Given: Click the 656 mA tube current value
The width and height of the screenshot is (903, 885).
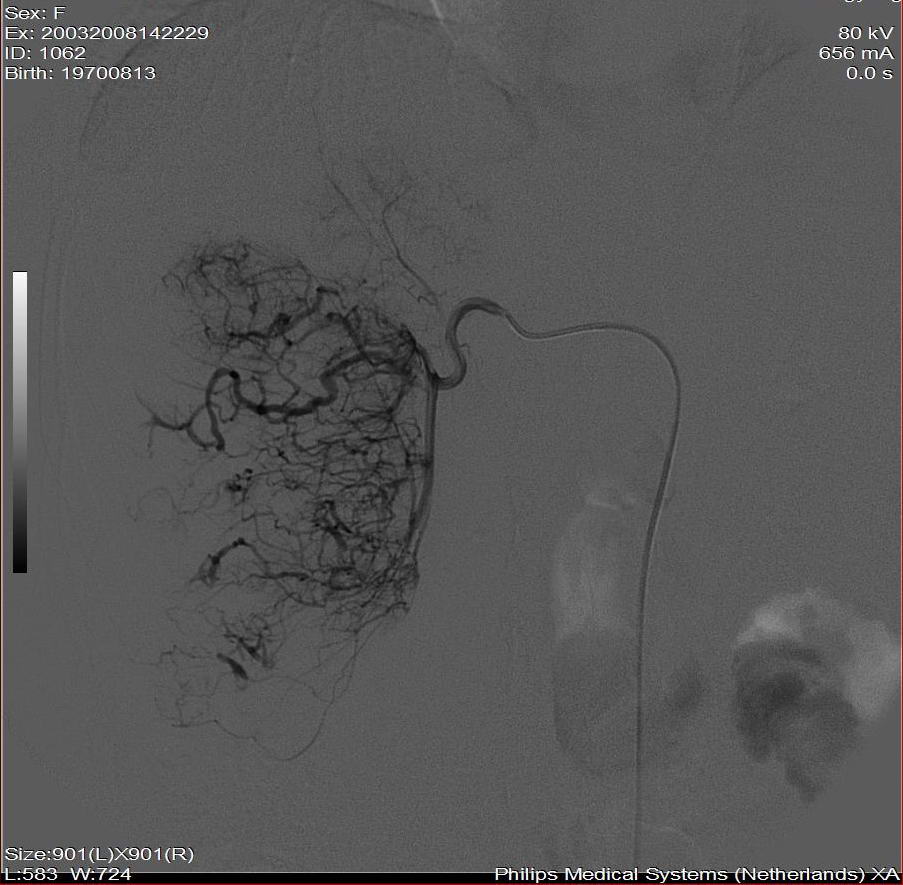Looking at the screenshot, I should [x=855, y=53].
